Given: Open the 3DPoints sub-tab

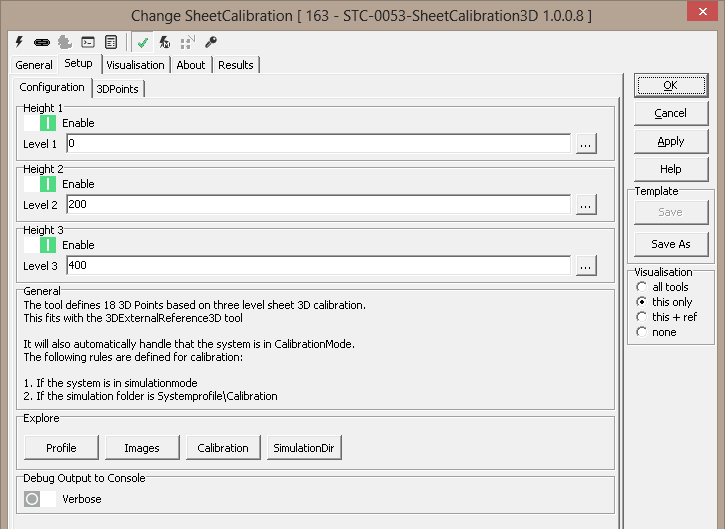Looking at the screenshot, I should pyautogui.click(x=118, y=89).
